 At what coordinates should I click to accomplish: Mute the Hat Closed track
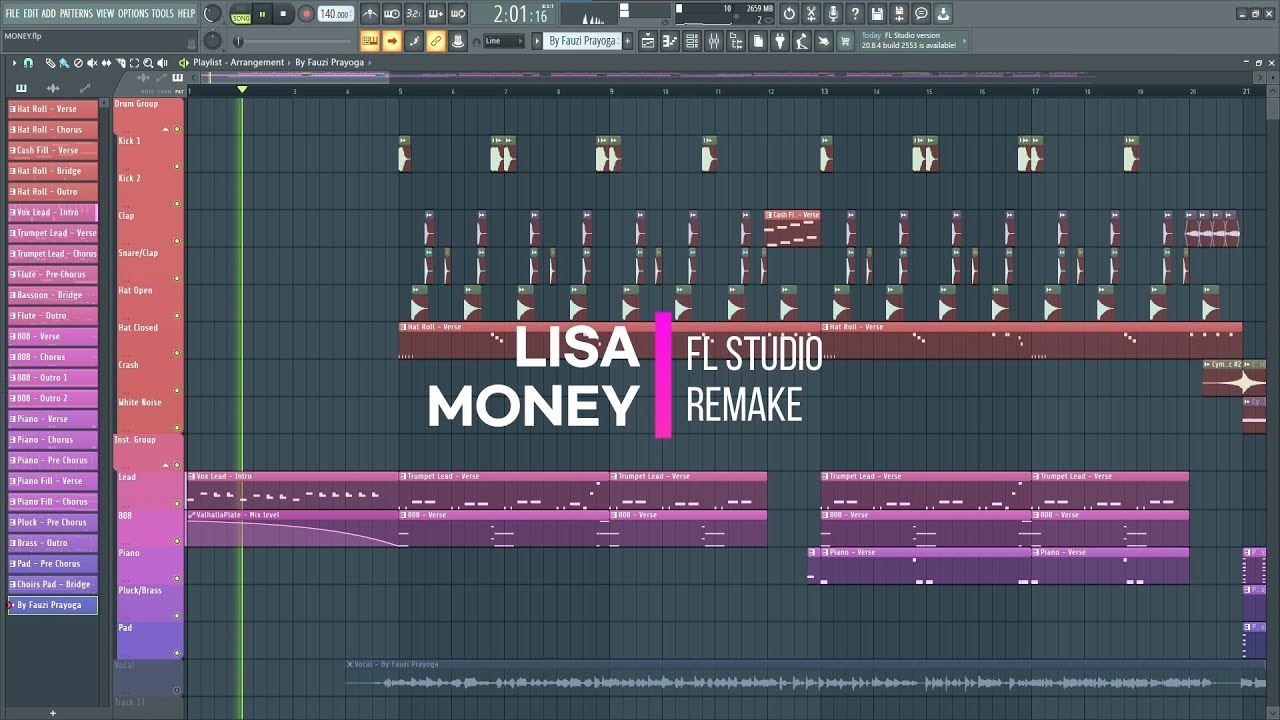tap(177, 353)
